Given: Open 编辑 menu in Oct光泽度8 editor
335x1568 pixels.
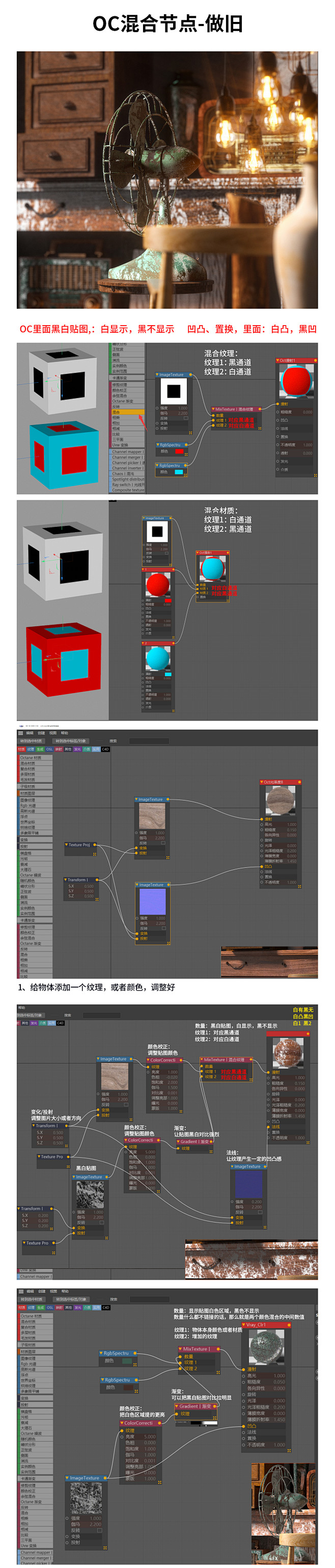Looking at the screenshot, I should tap(30, 733).
